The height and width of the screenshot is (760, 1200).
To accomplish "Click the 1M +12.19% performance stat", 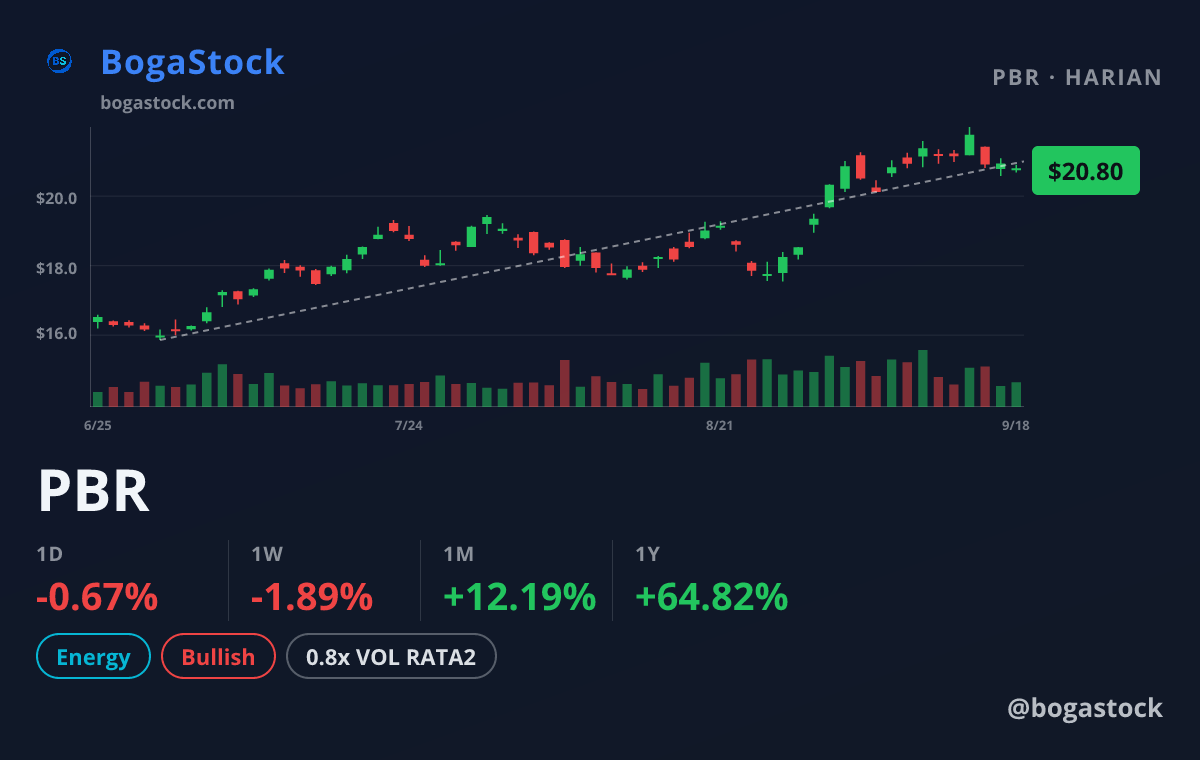I will (x=519, y=581).
